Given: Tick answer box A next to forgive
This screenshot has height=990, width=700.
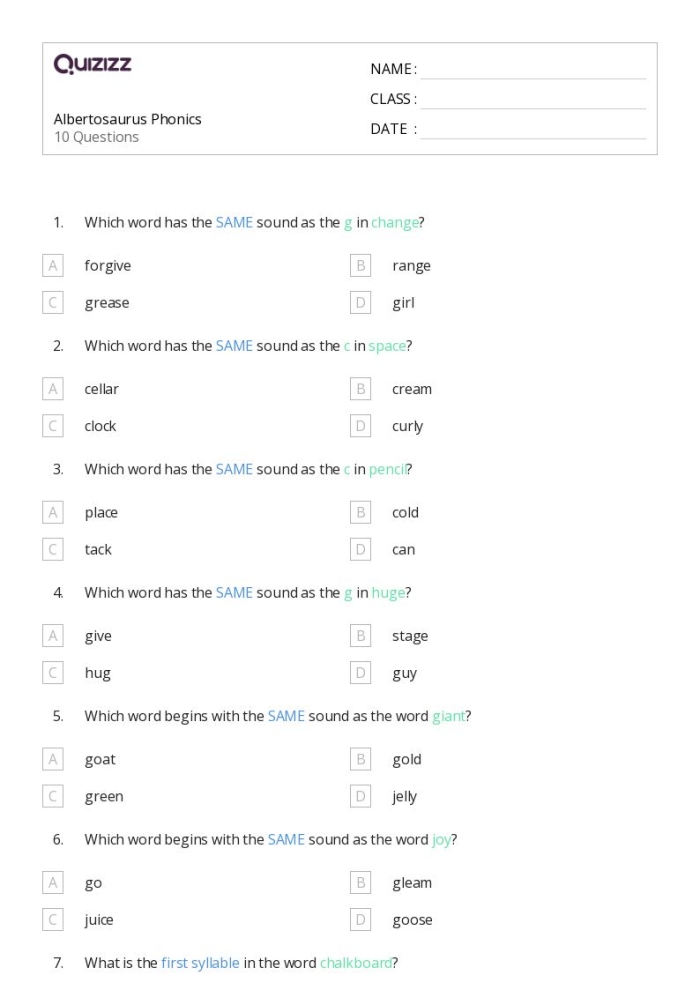Looking at the screenshot, I should (53, 266).
